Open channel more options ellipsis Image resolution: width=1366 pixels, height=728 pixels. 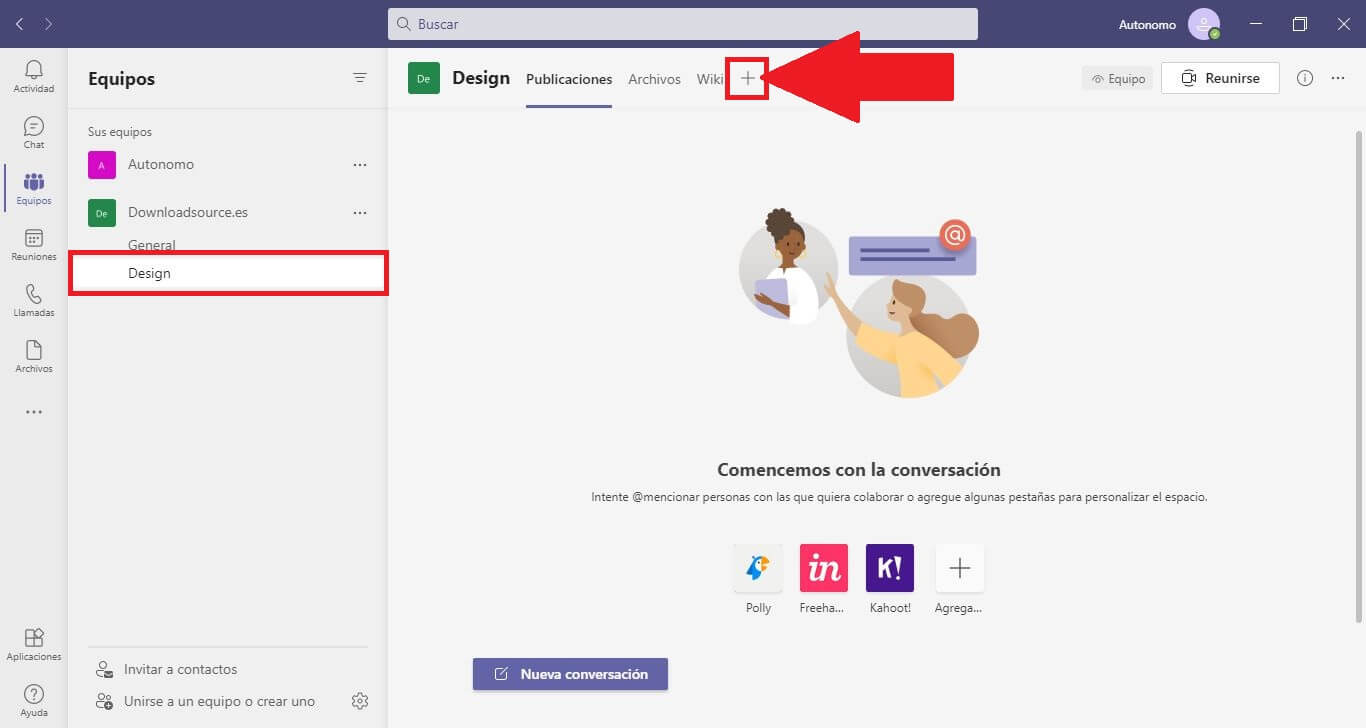[1338, 78]
